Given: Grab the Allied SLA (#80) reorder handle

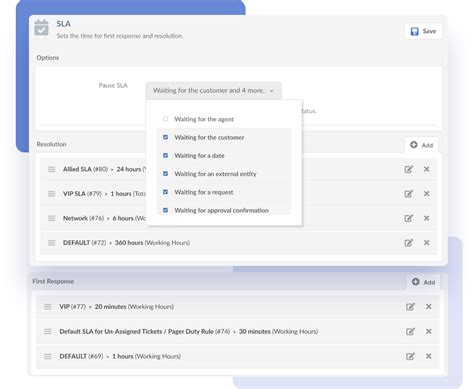Looking at the screenshot, I should click(51, 169).
